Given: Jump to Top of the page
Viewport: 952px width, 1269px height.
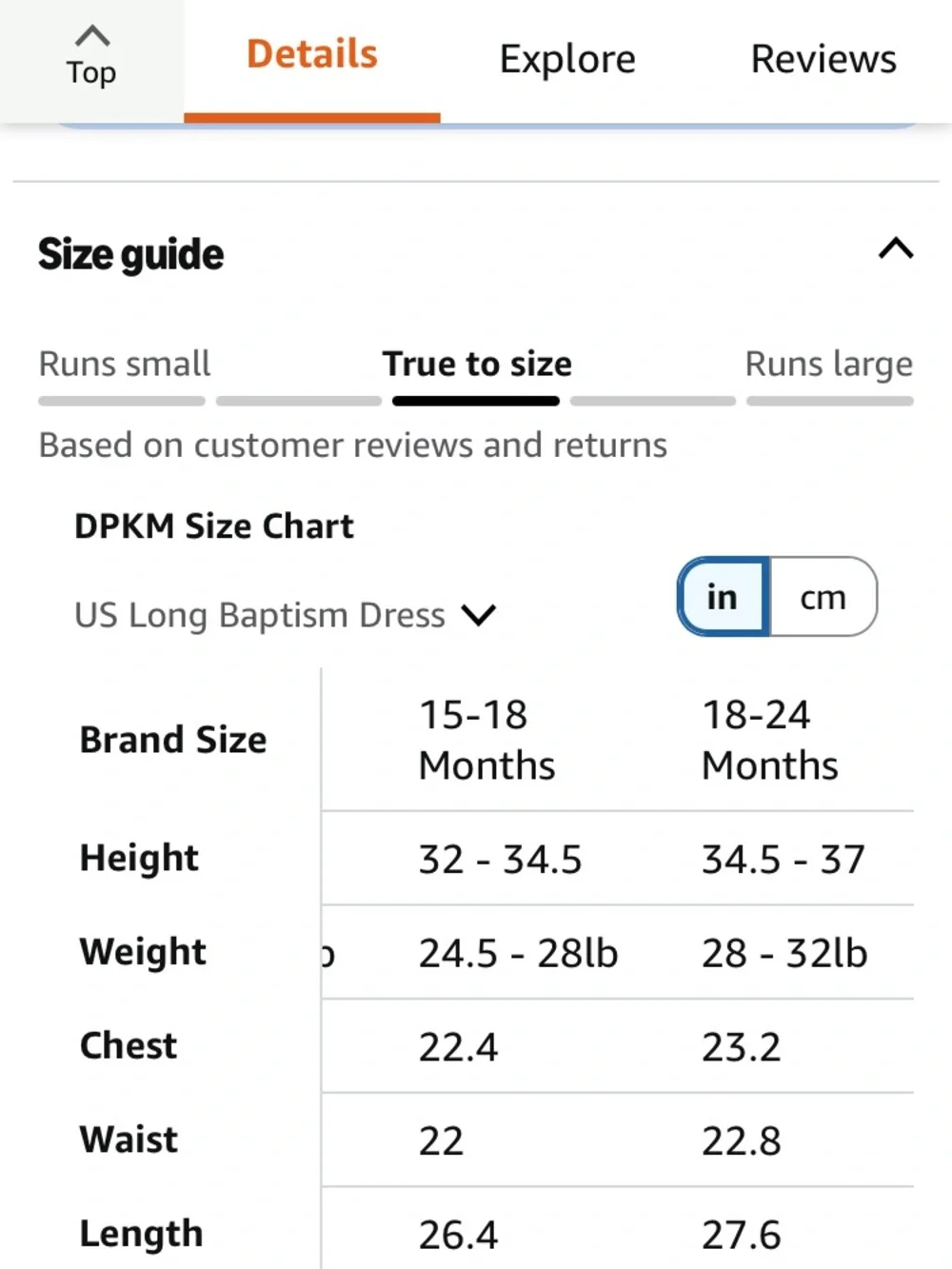Looking at the screenshot, I should coord(91,59).
